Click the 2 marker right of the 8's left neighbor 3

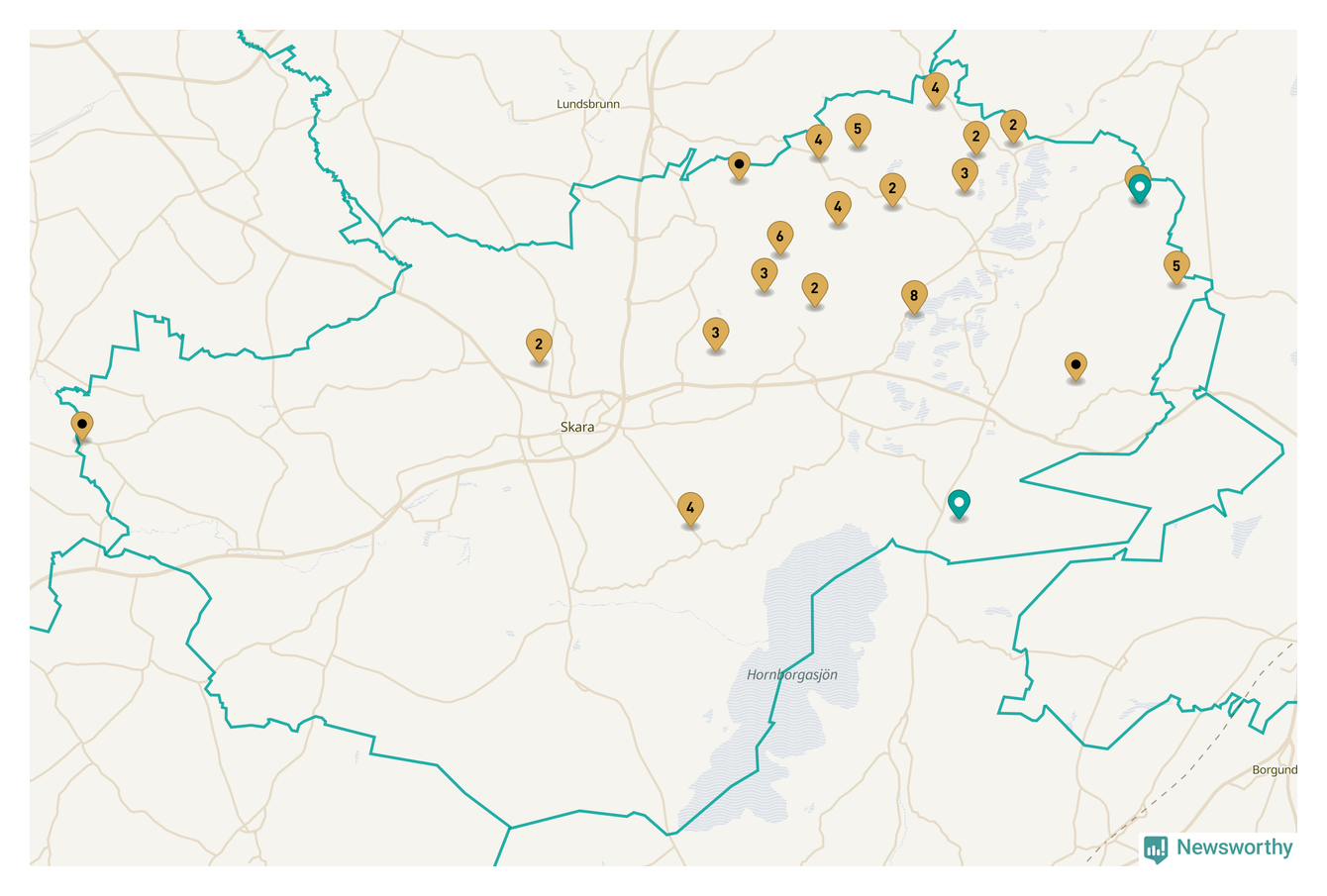click(814, 289)
